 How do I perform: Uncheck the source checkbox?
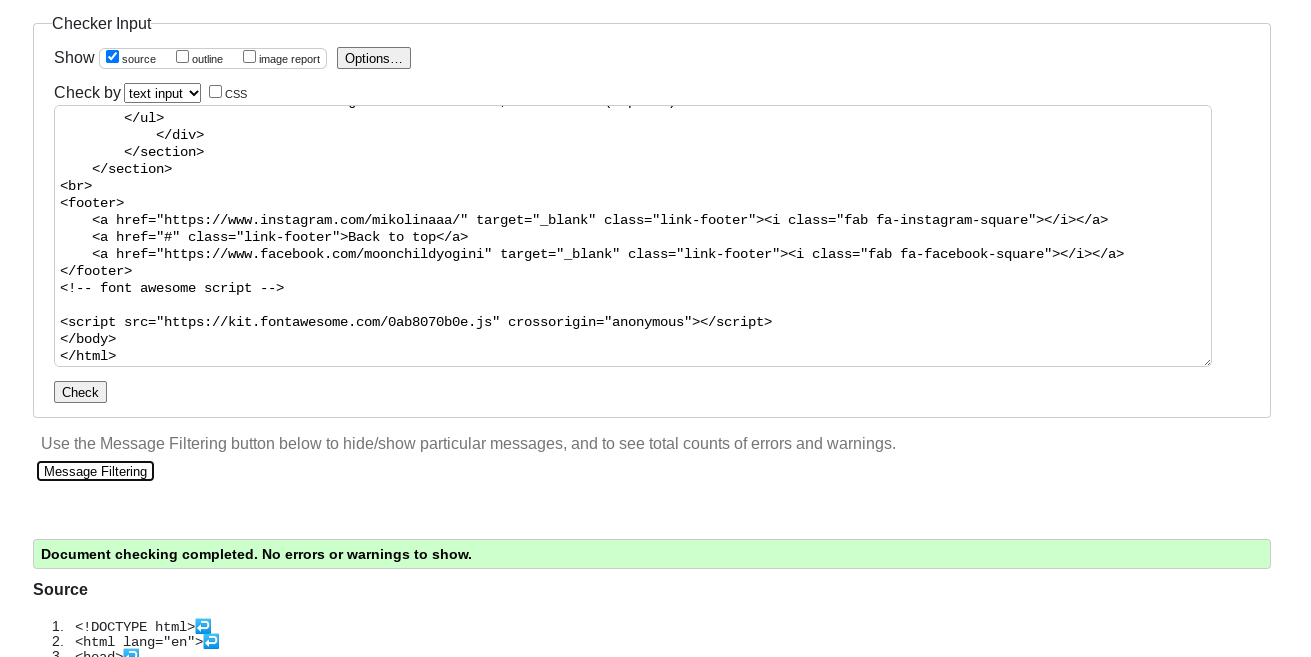[113, 57]
